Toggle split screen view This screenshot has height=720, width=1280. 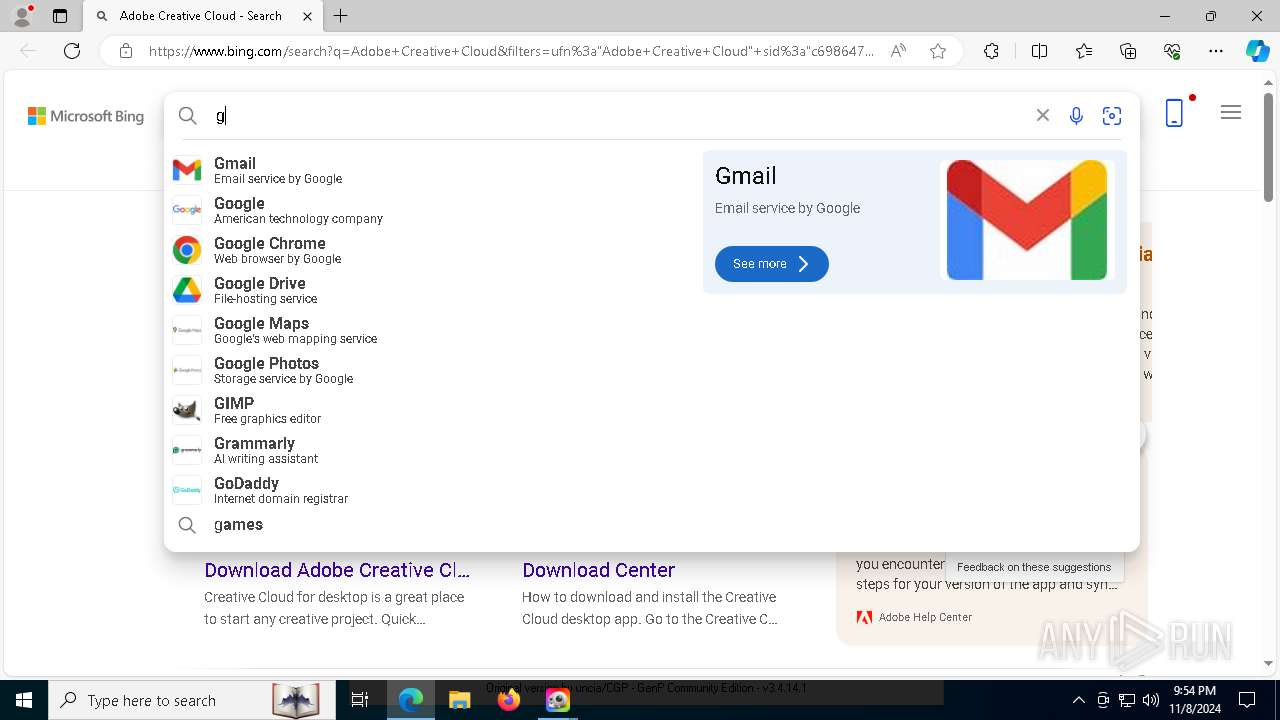point(1039,51)
